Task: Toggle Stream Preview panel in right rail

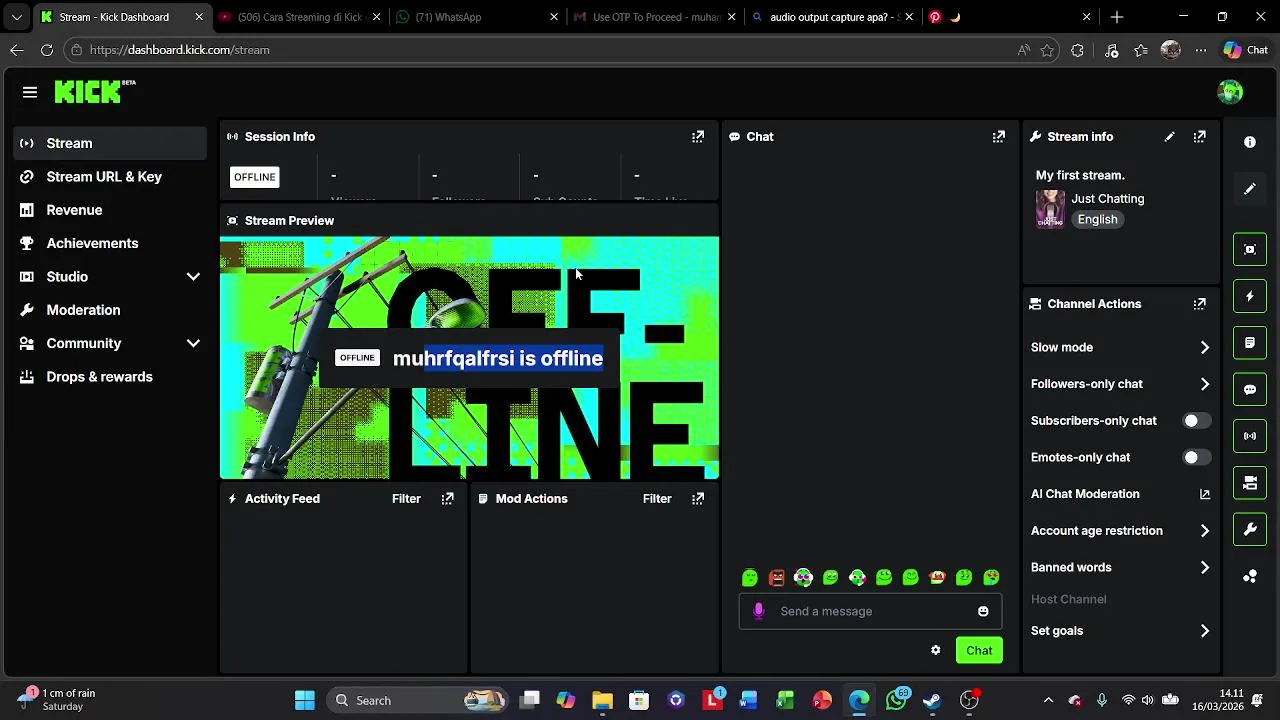Action: [1250, 249]
